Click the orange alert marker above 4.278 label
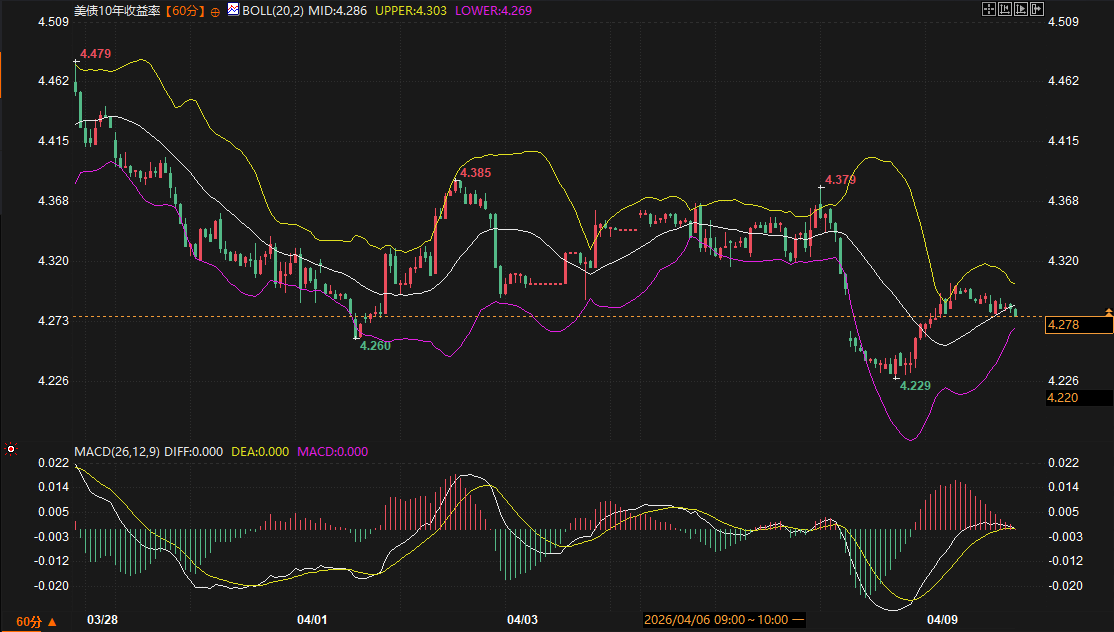The image size is (1114, 632). [x=1107, y=313]
